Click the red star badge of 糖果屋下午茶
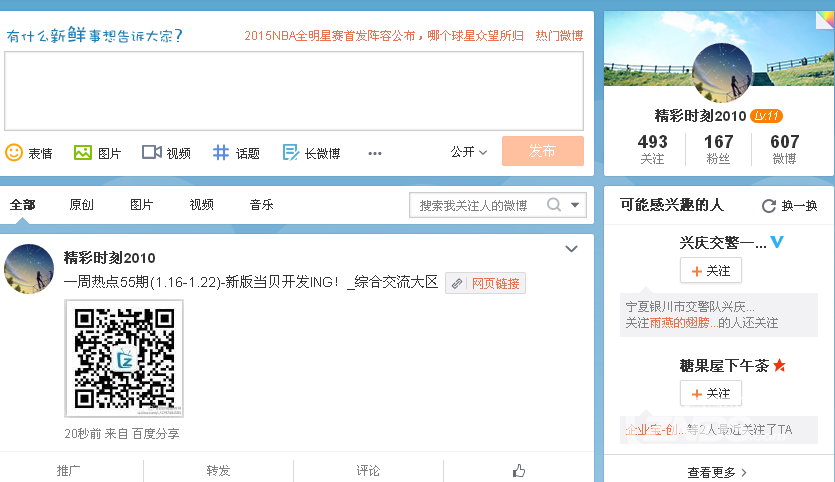The height and width of the screenshot is (482, 835). [780, 365]
